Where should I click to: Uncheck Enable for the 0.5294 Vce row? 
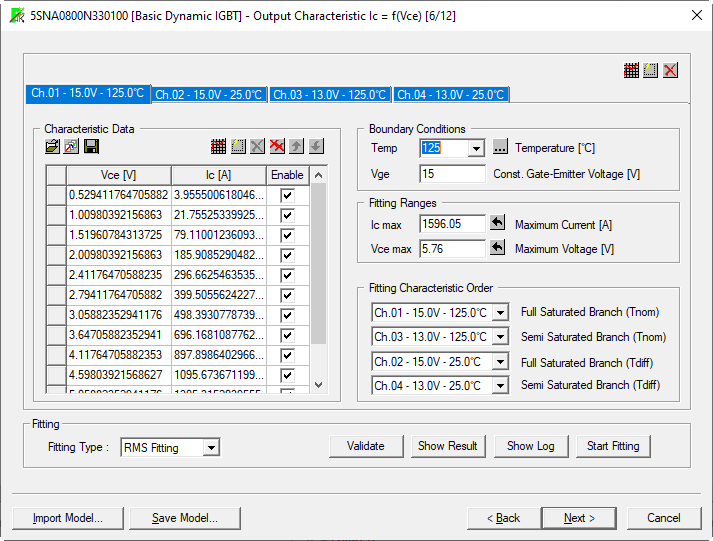click(287, 195)
